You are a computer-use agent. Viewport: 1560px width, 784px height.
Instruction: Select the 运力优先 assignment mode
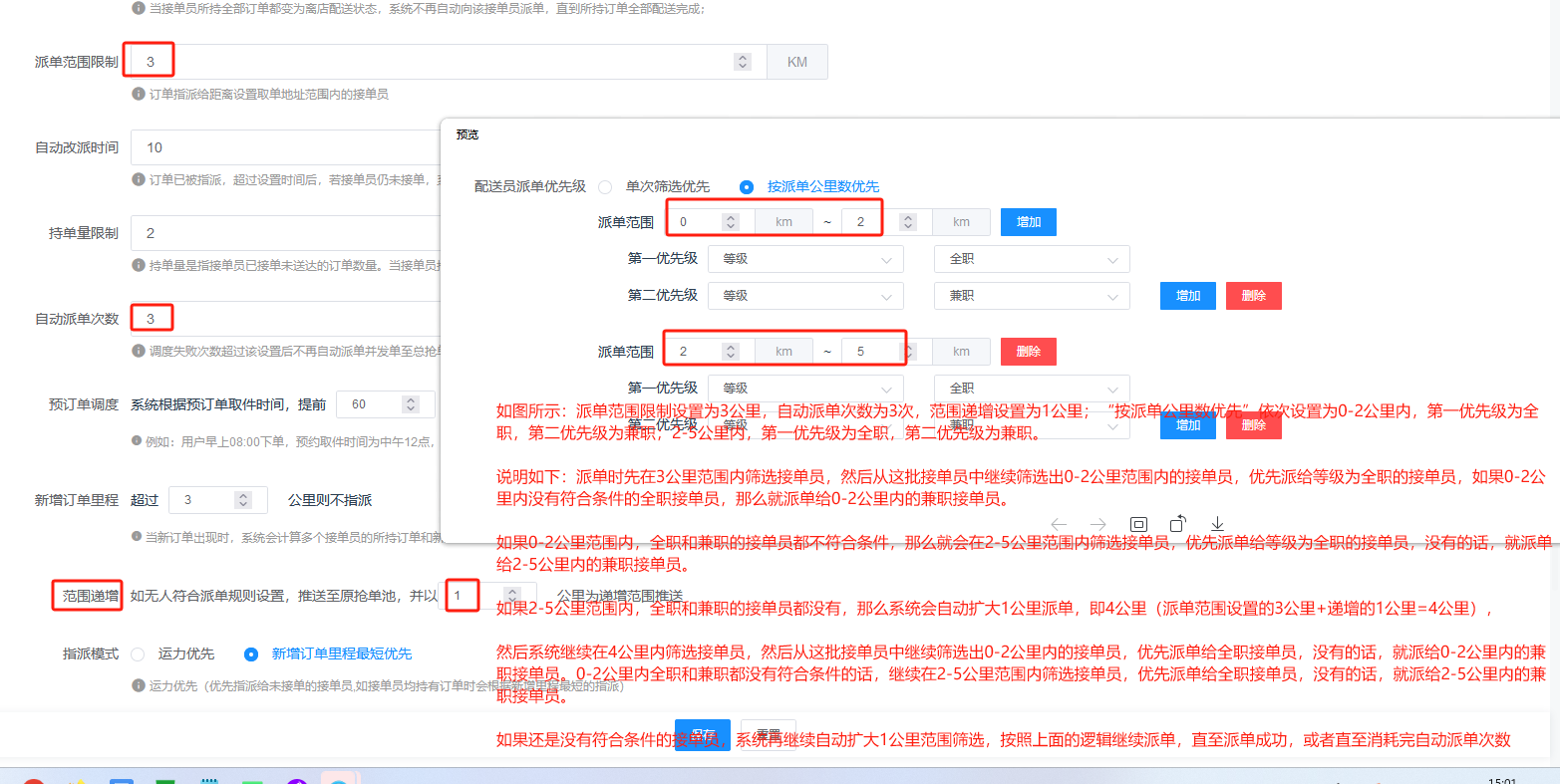tap(139, 654)
